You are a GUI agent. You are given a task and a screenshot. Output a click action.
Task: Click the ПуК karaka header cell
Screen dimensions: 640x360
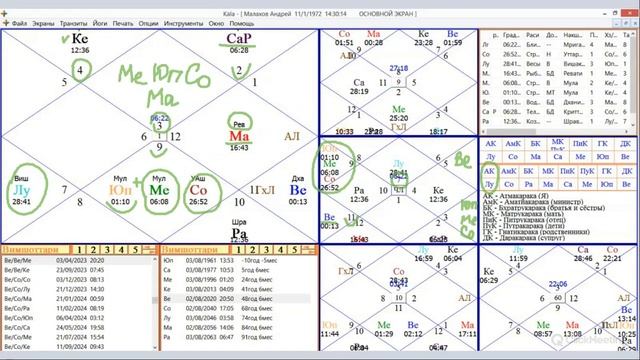click(587, 171)
